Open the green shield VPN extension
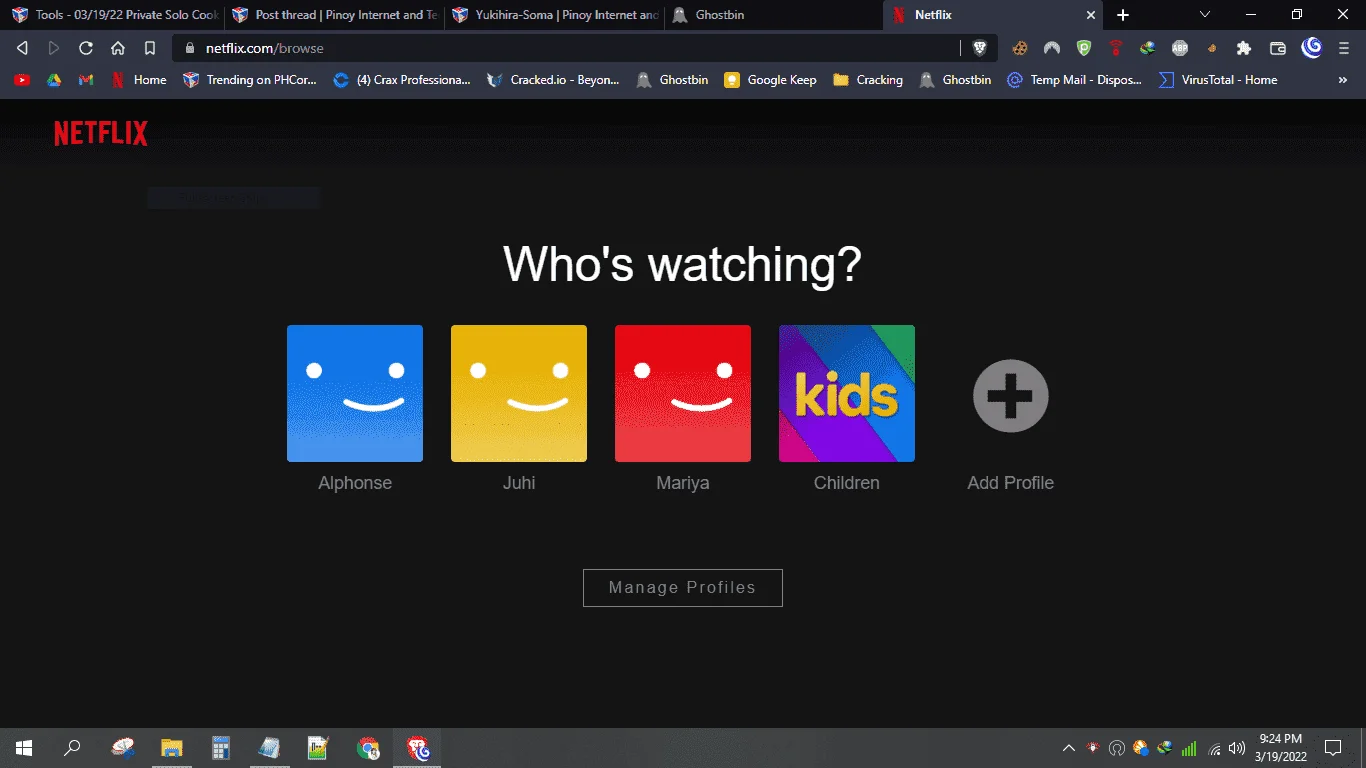This screenshot has height=768, width=1366. click(1084, 48)
